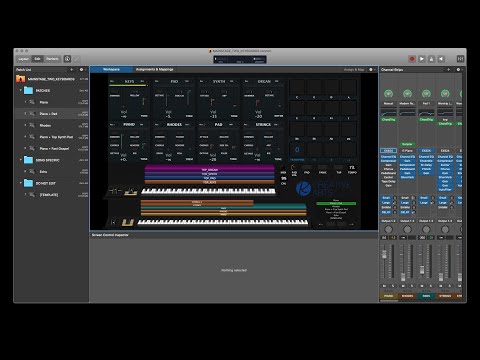
Task: Click the PATCHES folder icon
Action: coord(28,90)
